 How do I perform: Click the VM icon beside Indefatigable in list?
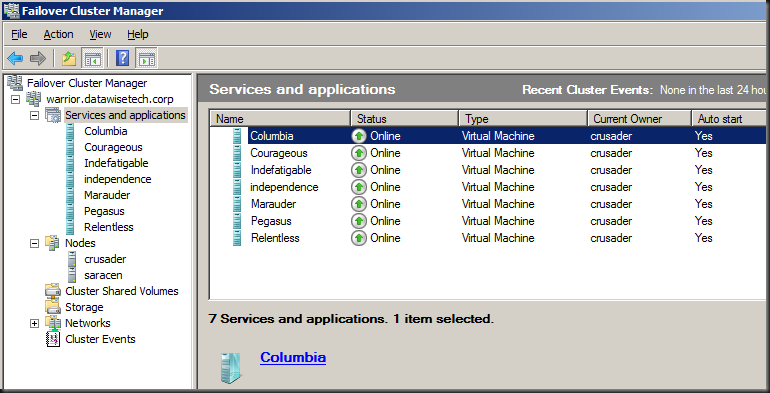pos(237,170)
